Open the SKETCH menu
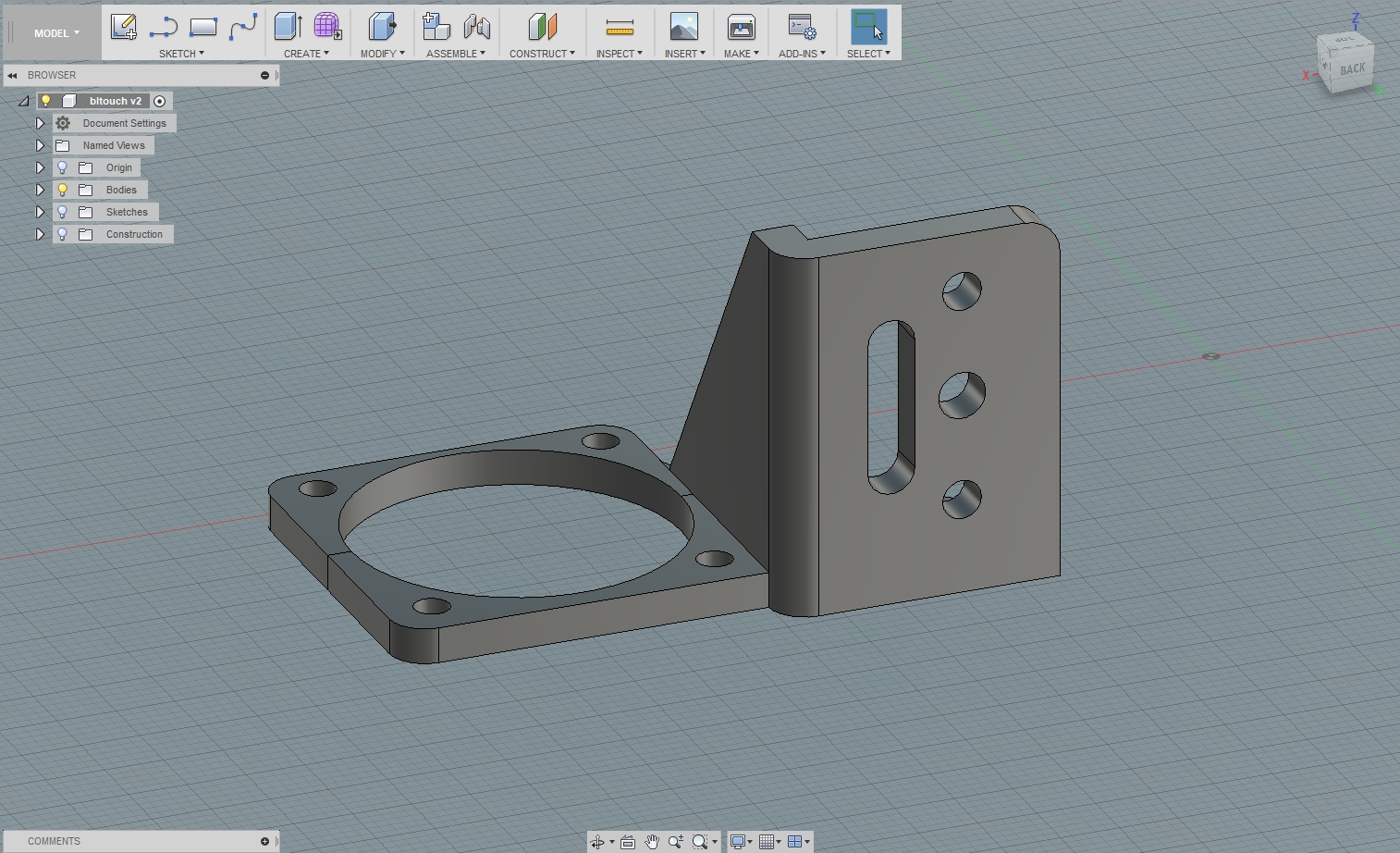This screenshot has height=853, width=1400. tap(181, 54)
